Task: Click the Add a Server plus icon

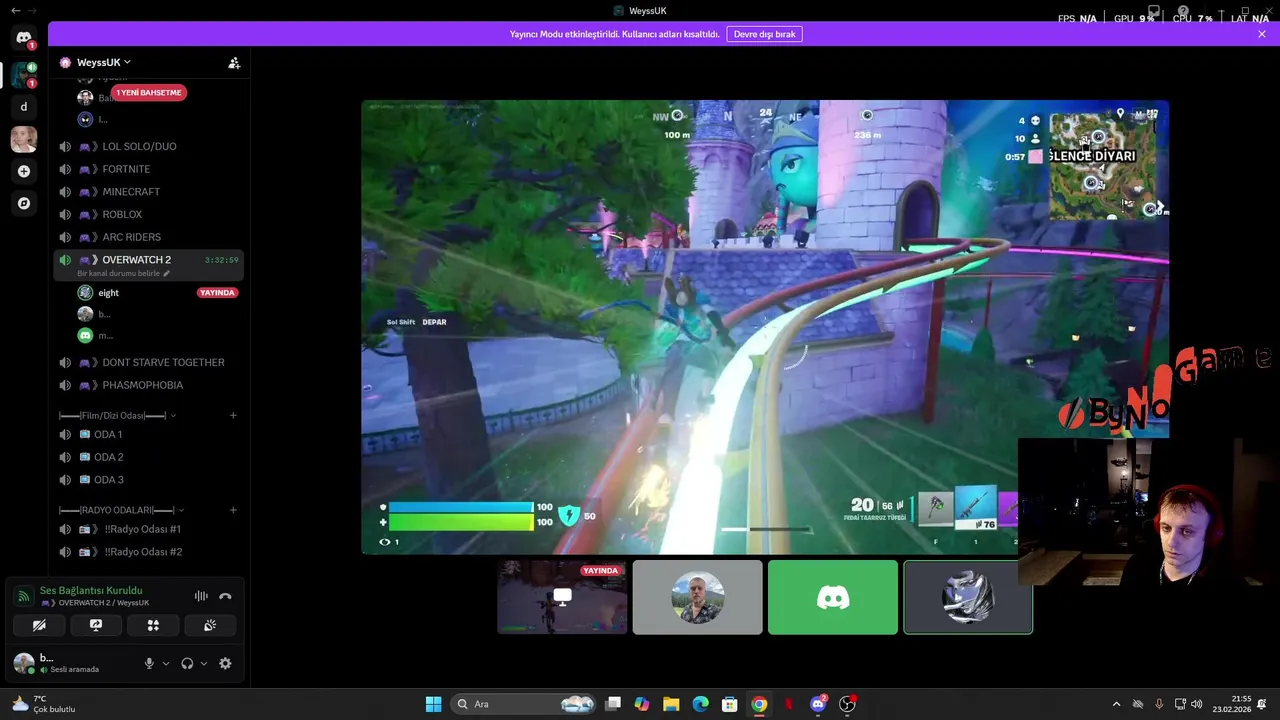Action: click(24, 171)
